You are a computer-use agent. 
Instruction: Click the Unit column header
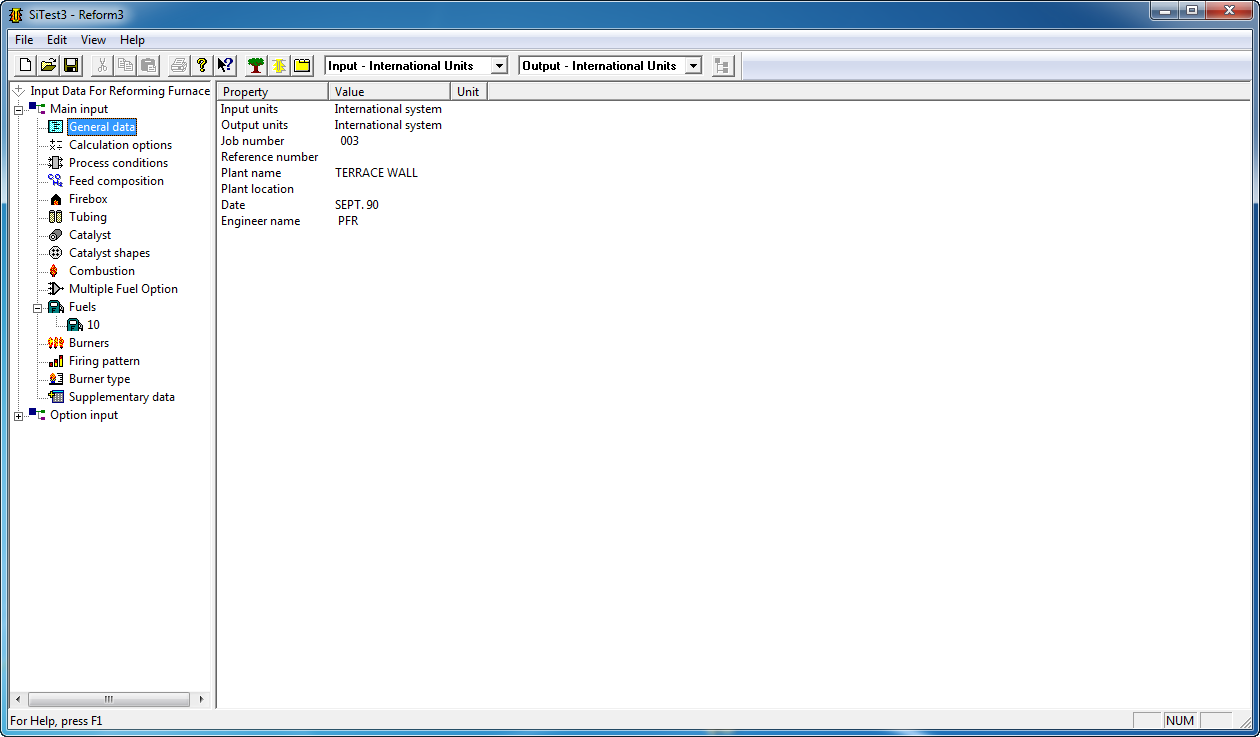click(469, 92)
